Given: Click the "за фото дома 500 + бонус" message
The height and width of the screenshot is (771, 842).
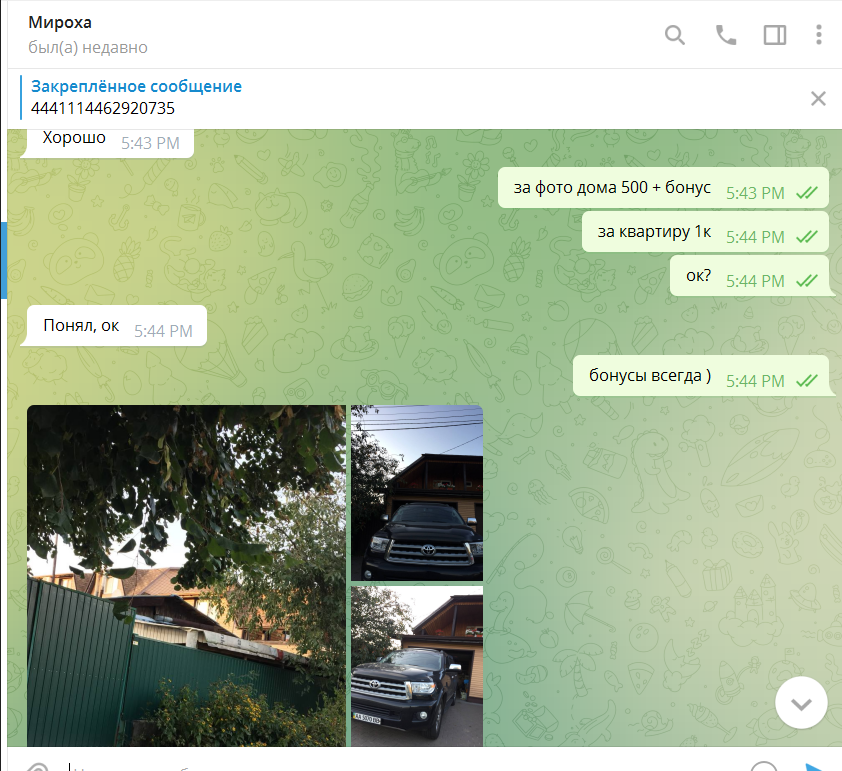Looking at the screenshot, I should (x=612, y=188).
